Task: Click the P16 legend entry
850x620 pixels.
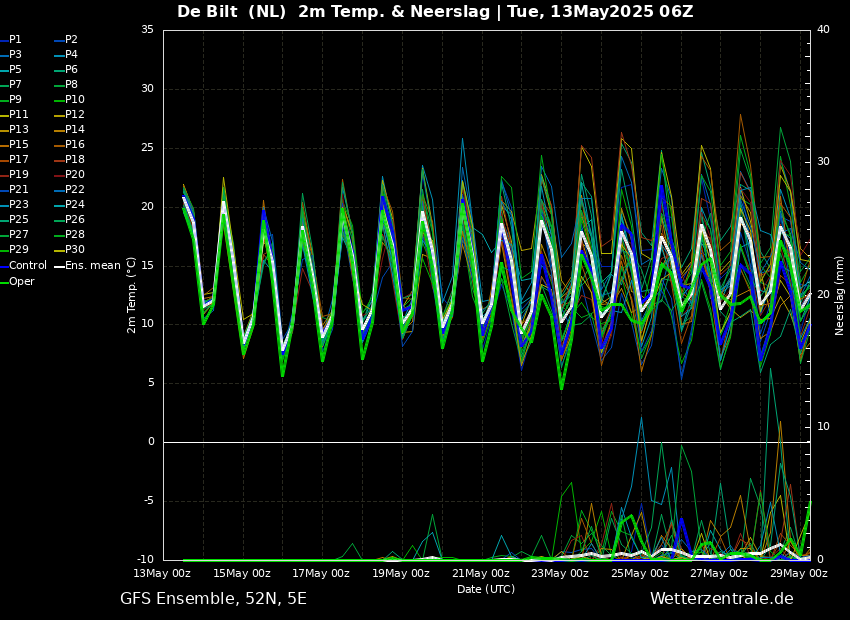Action: [x=75, y=145]
